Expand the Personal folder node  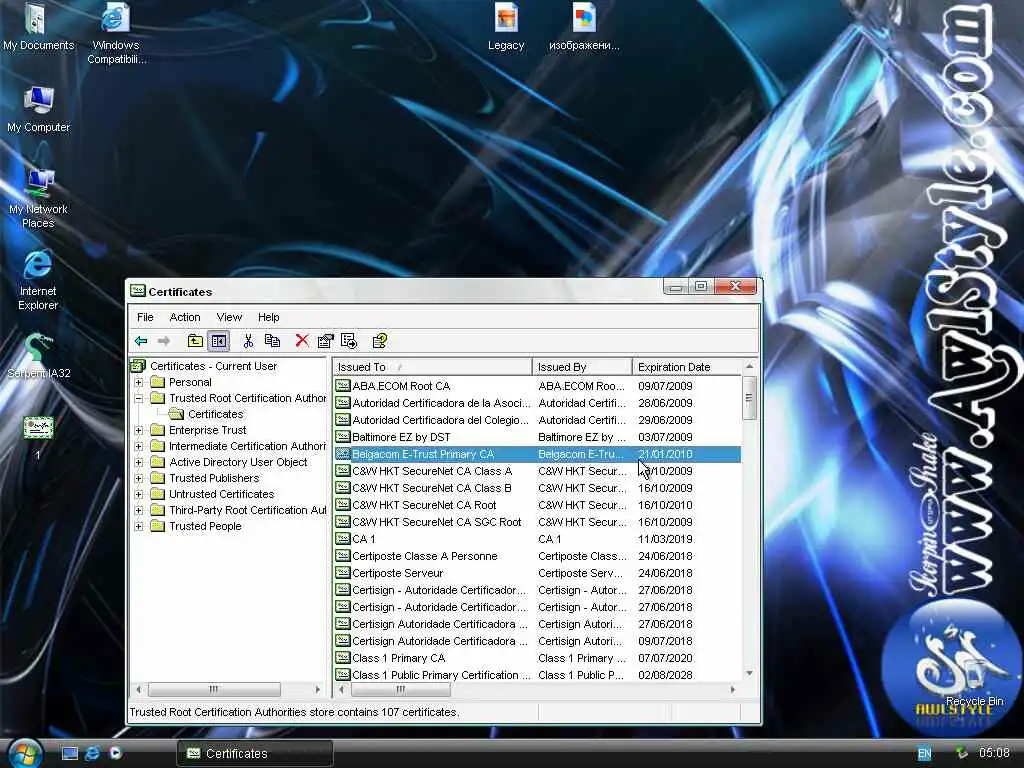tap(138, 382)
